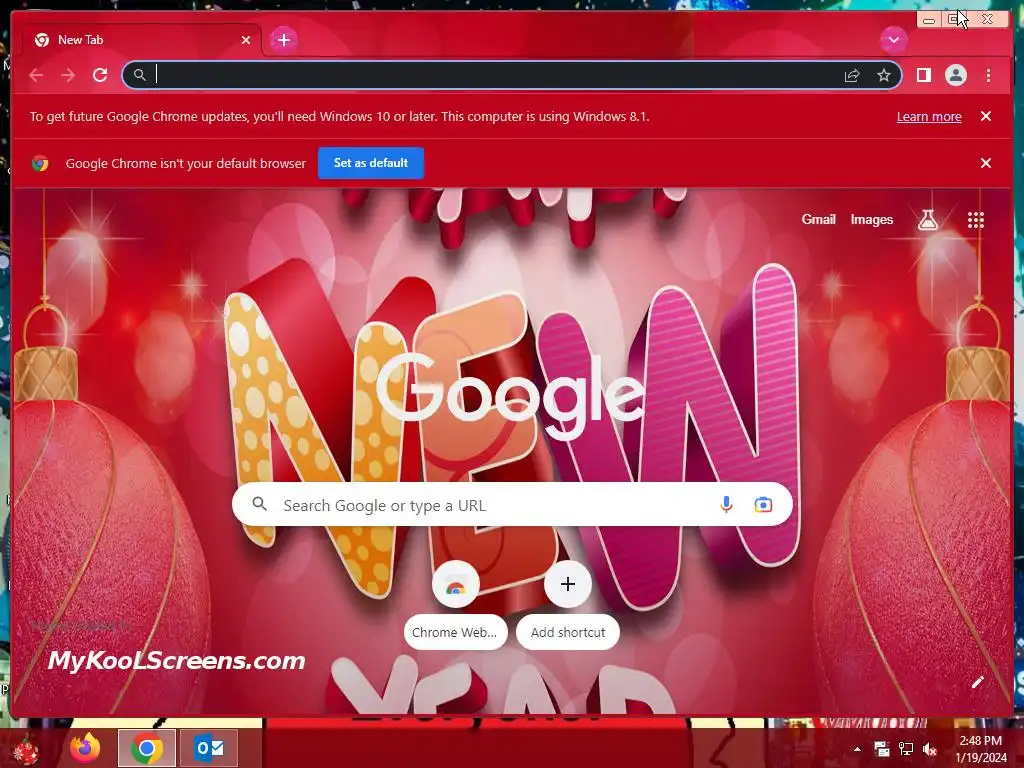This screenshot has width=1024, height=768.
Task: Share this page from the address bar
Action: point(852,76)
